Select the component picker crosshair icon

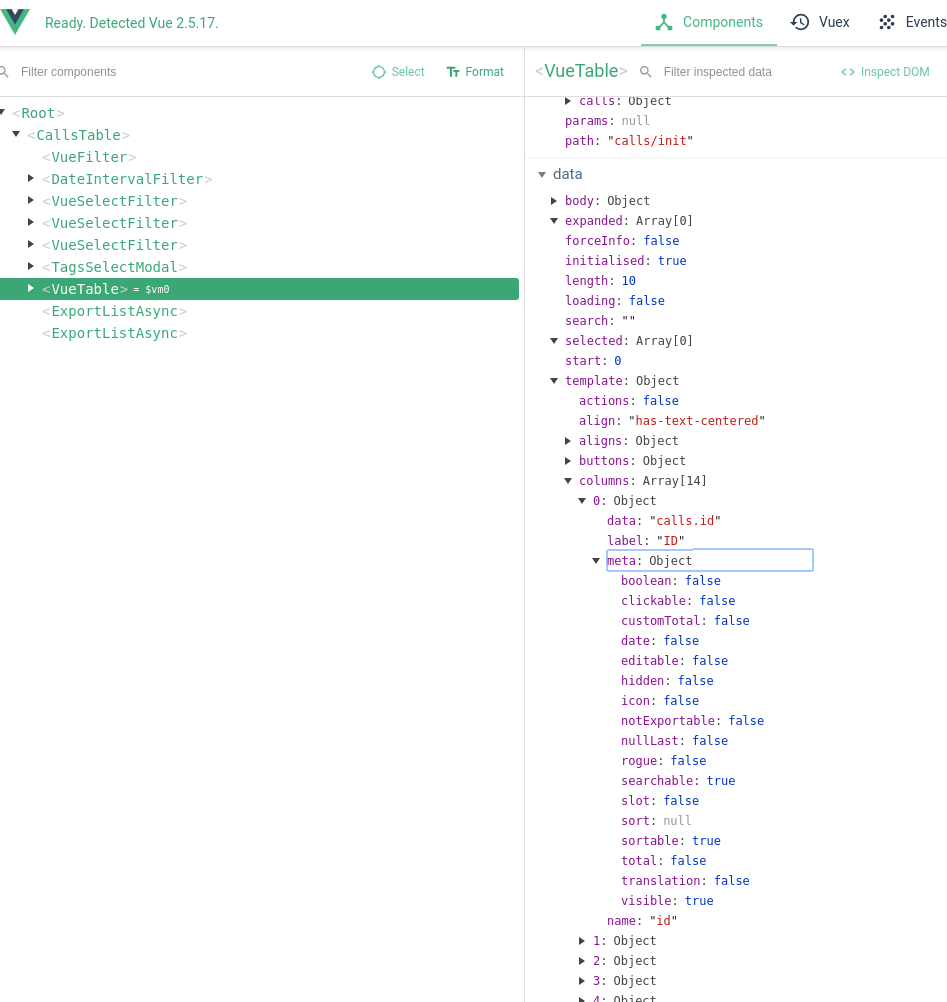click(x=380, y=72)
